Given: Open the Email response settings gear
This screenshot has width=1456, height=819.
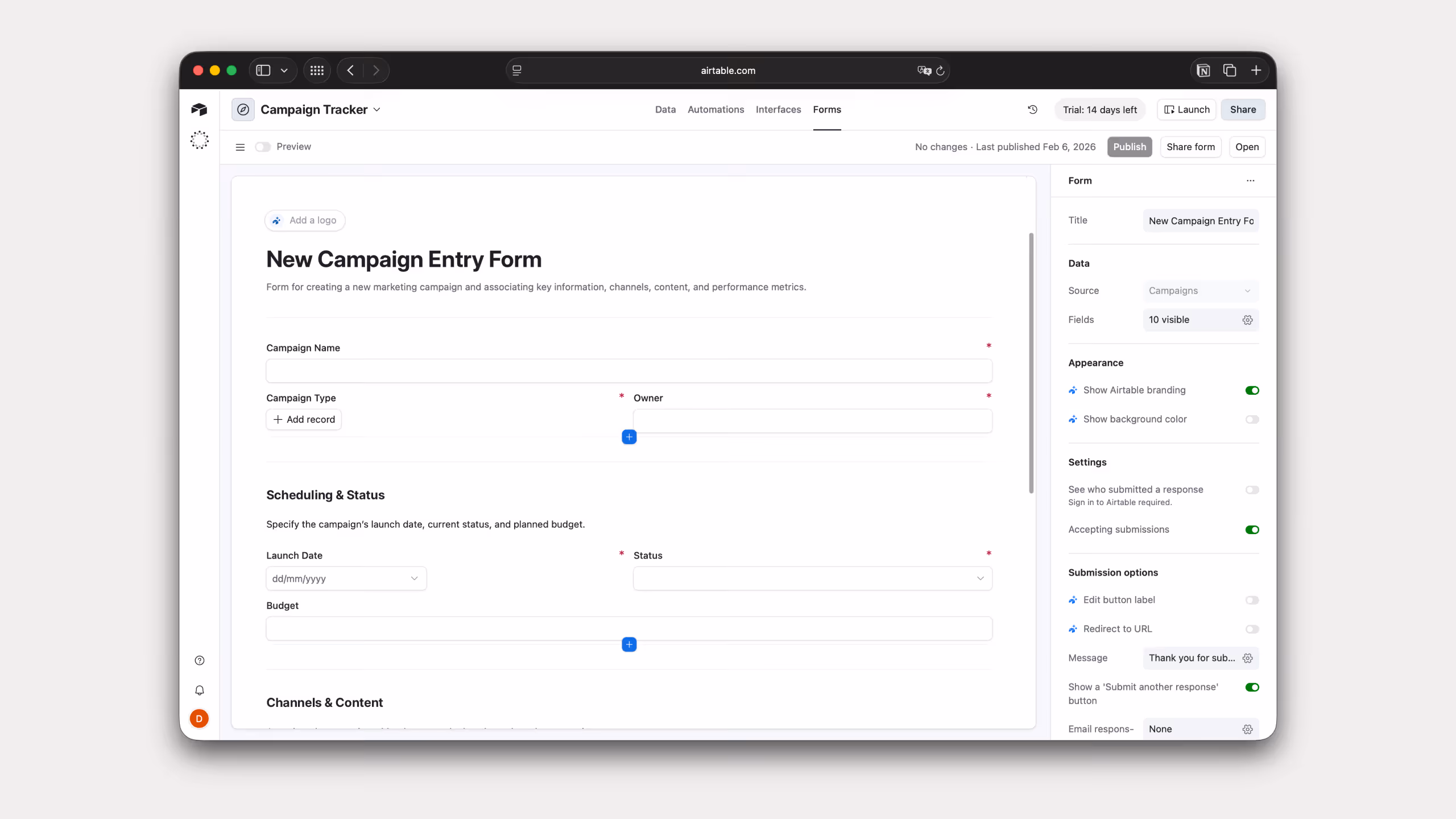Looking at the screenshot, I should click(x=1248, y=729).
